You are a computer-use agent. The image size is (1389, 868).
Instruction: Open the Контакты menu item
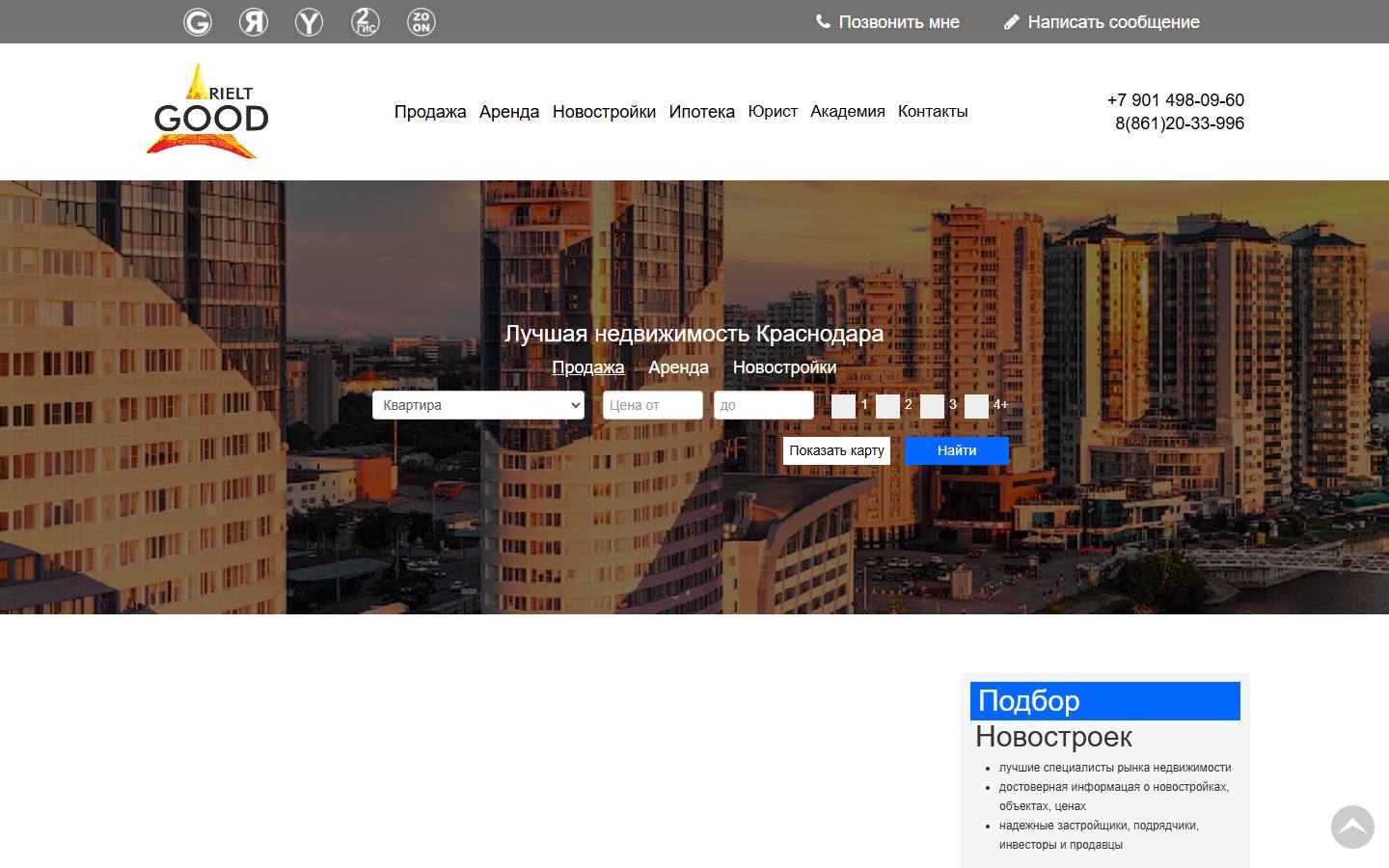[x=933, y=112]
